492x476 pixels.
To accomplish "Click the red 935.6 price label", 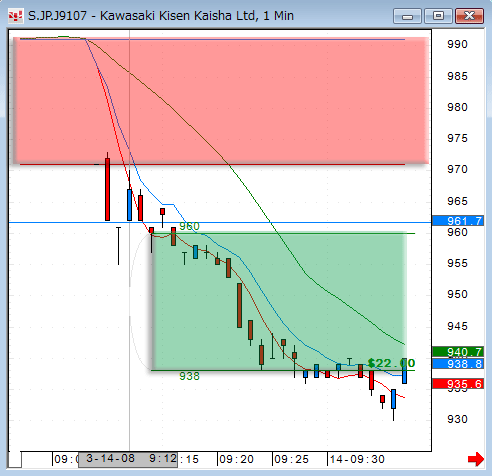I will (x=458, y=384).
